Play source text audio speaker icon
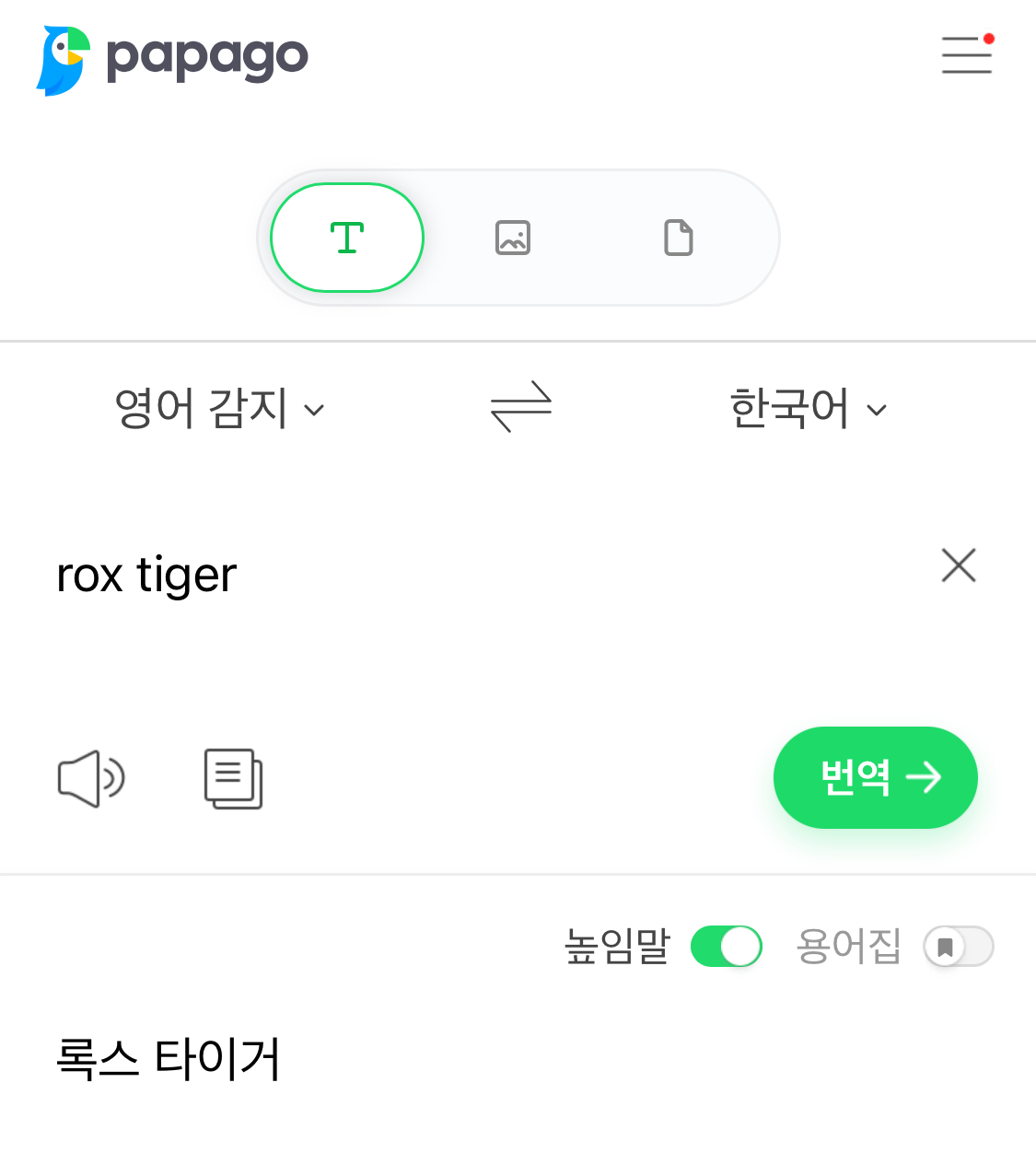The width and height of the screenshot is (1036, 1164). [91, 779]
